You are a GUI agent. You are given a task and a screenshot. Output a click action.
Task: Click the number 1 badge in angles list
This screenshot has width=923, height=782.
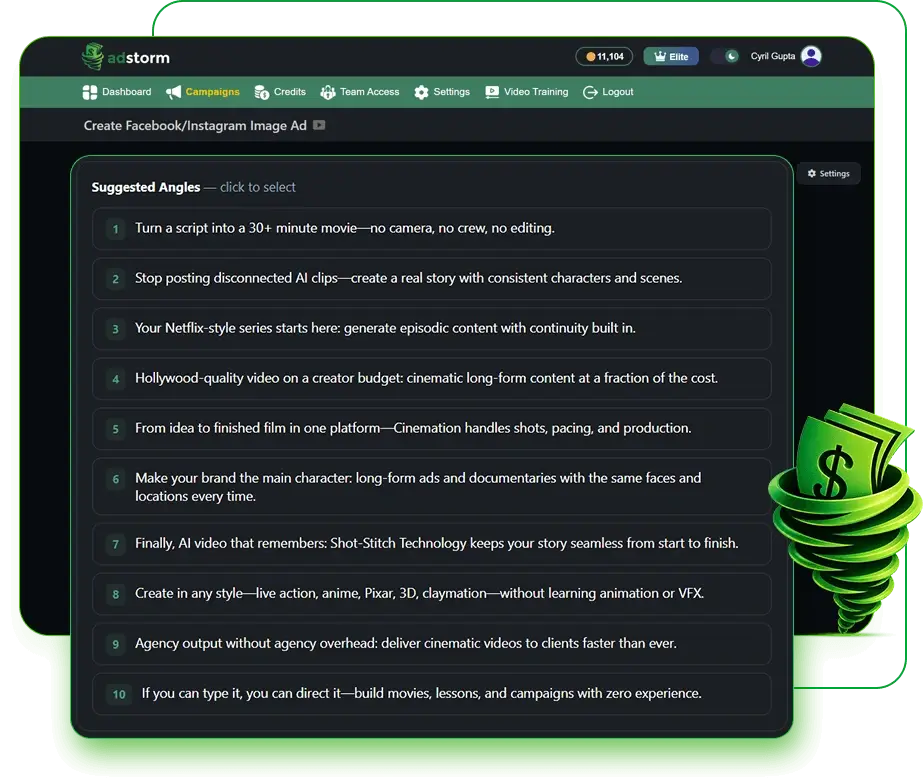(x=116, y=229)
